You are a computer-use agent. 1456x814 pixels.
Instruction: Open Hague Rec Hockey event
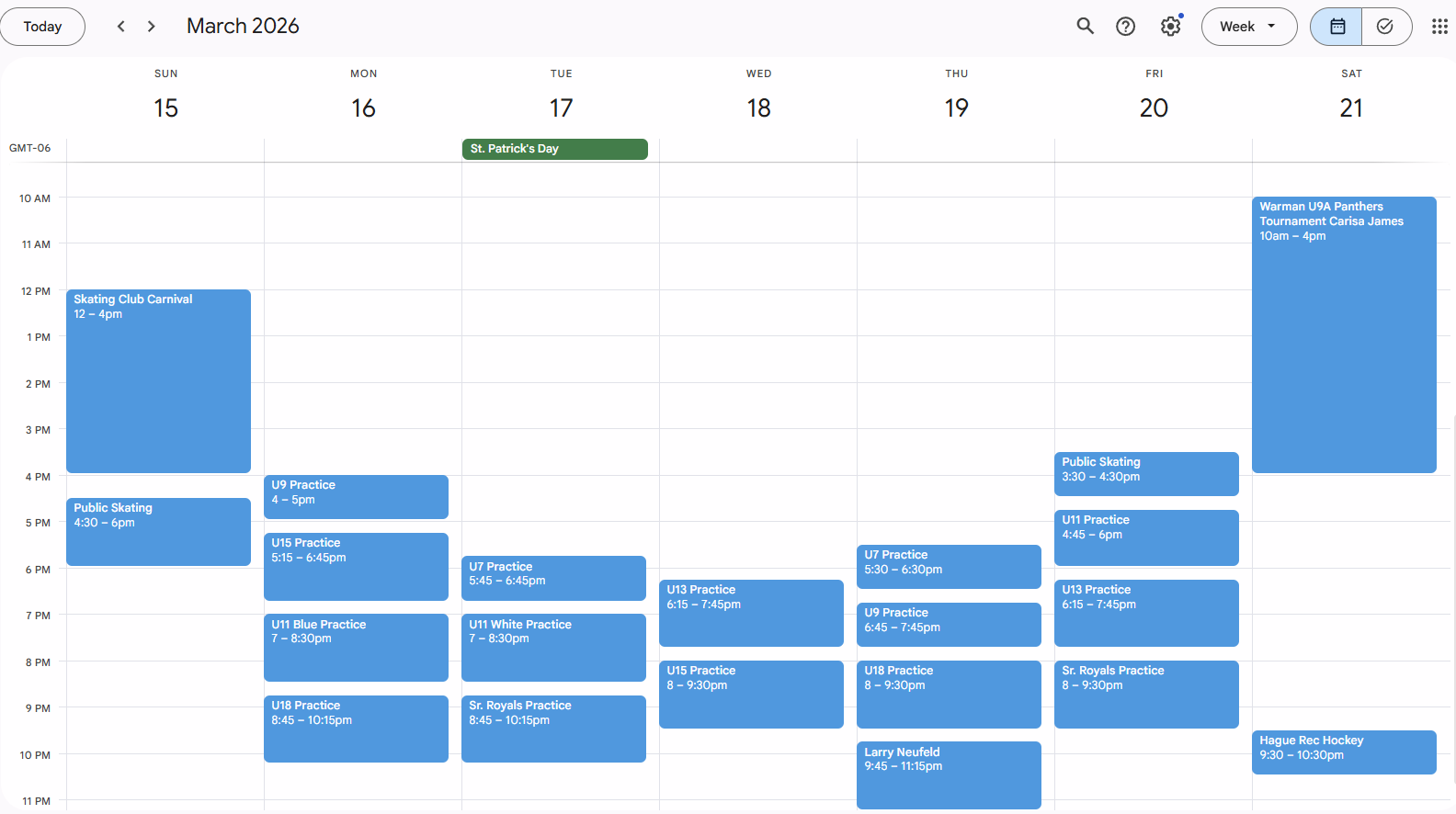1343,752
